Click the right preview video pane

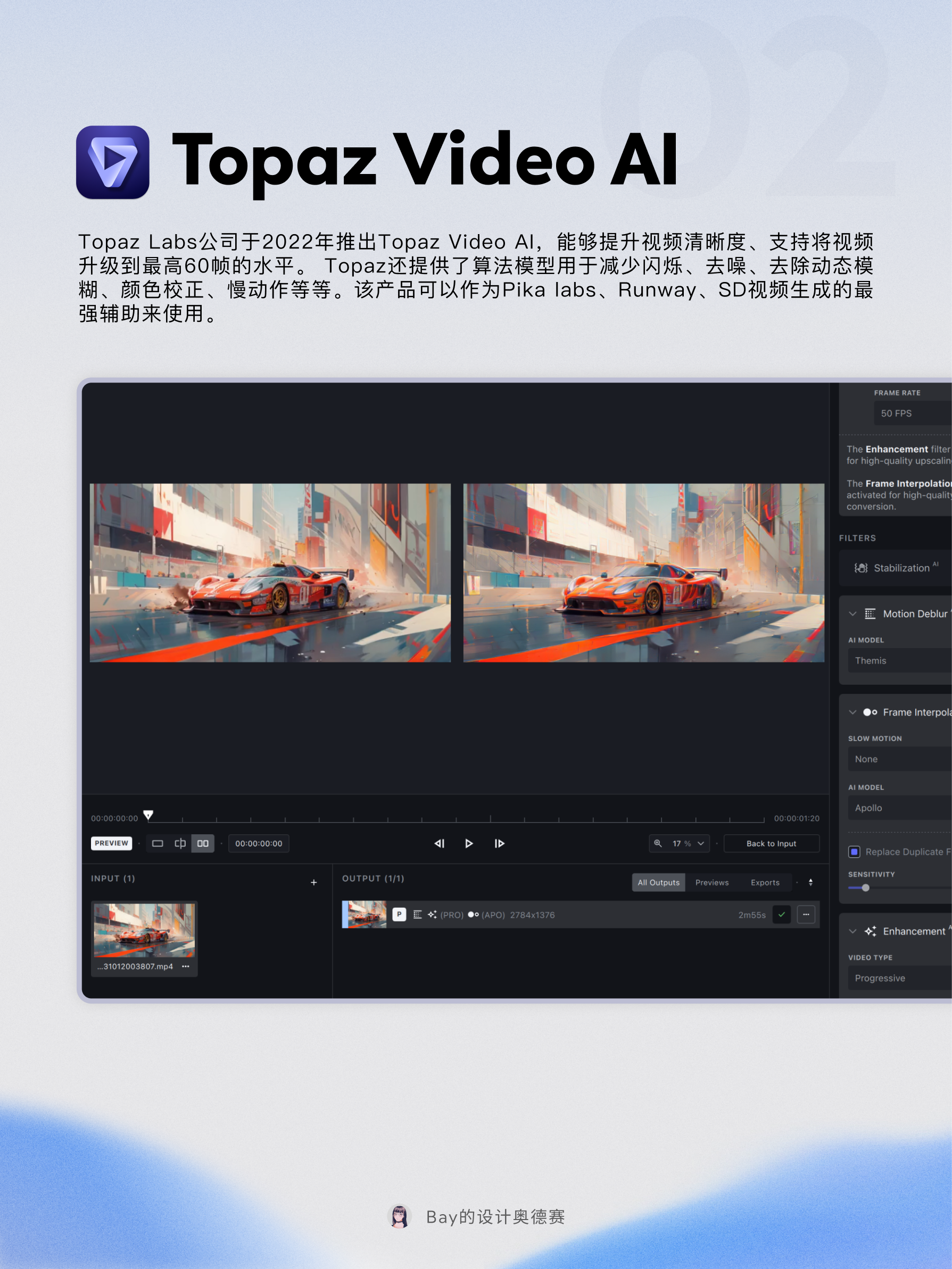644,573
